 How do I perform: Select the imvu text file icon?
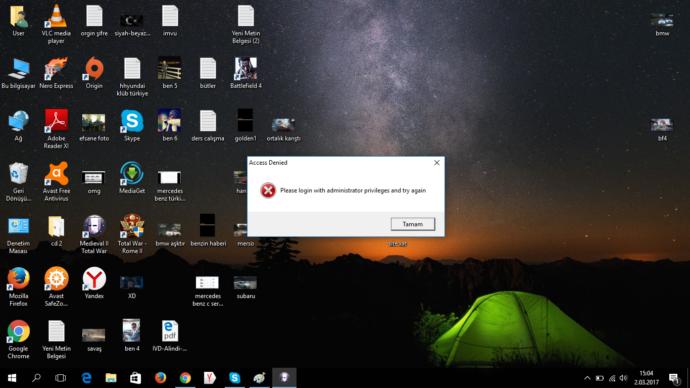pyautogui.click(x=170, y=20)
